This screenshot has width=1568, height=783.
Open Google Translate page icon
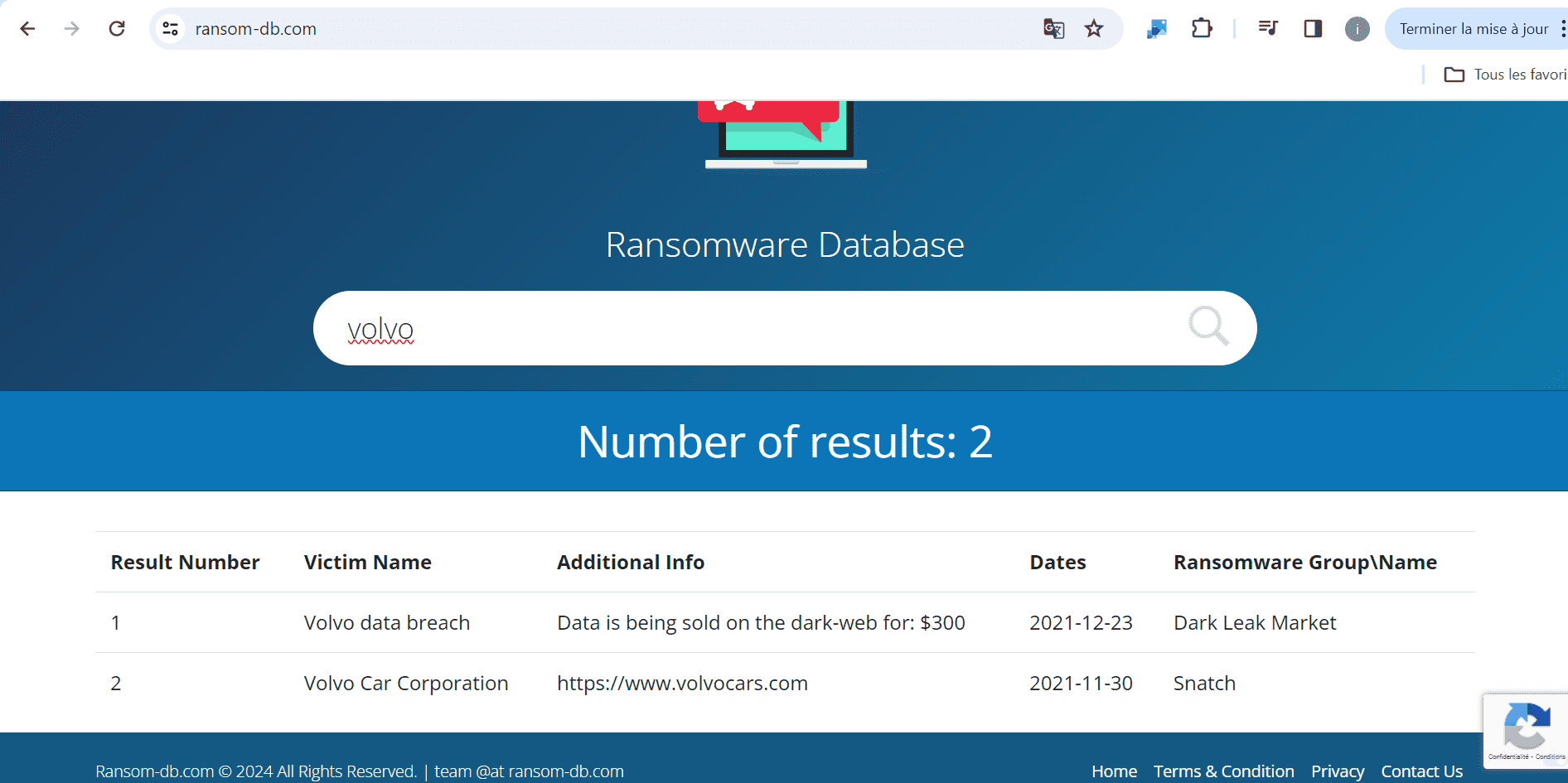[x=1053, y=29]
